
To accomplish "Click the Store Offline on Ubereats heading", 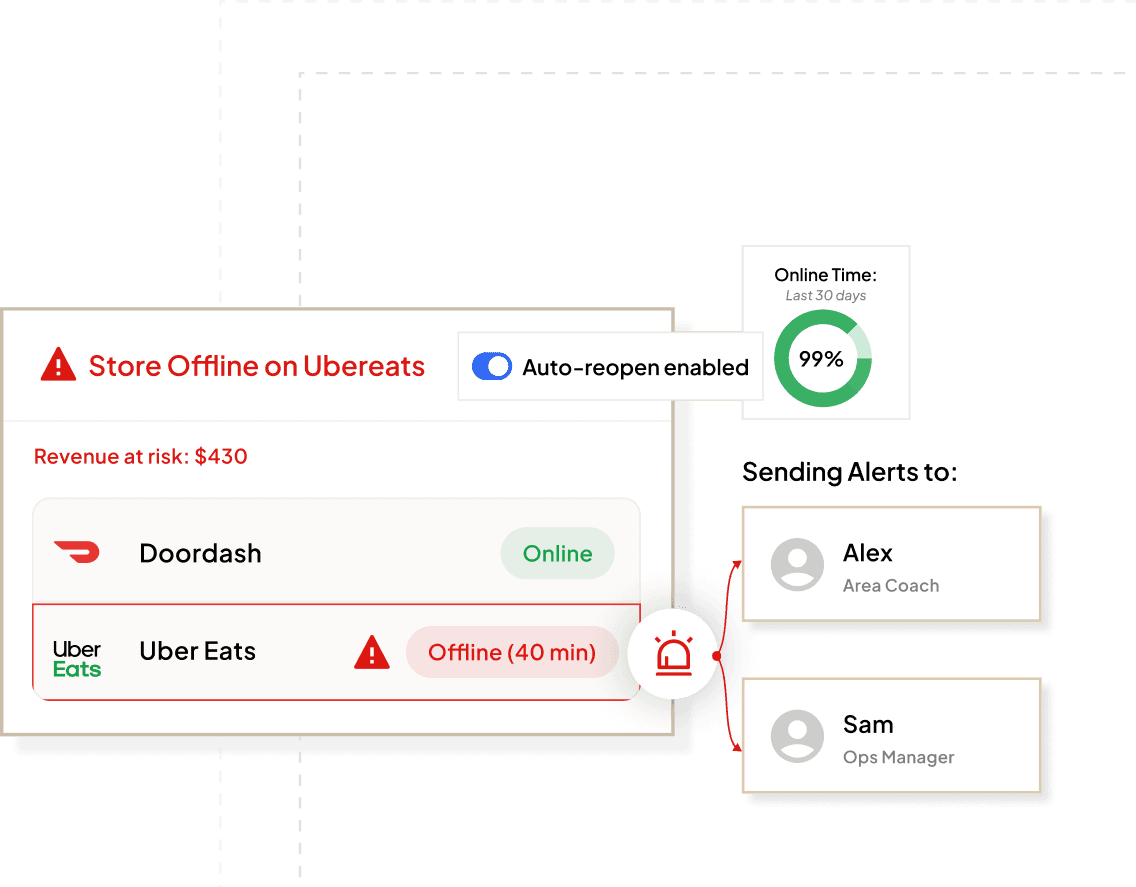I will point(256,366).
